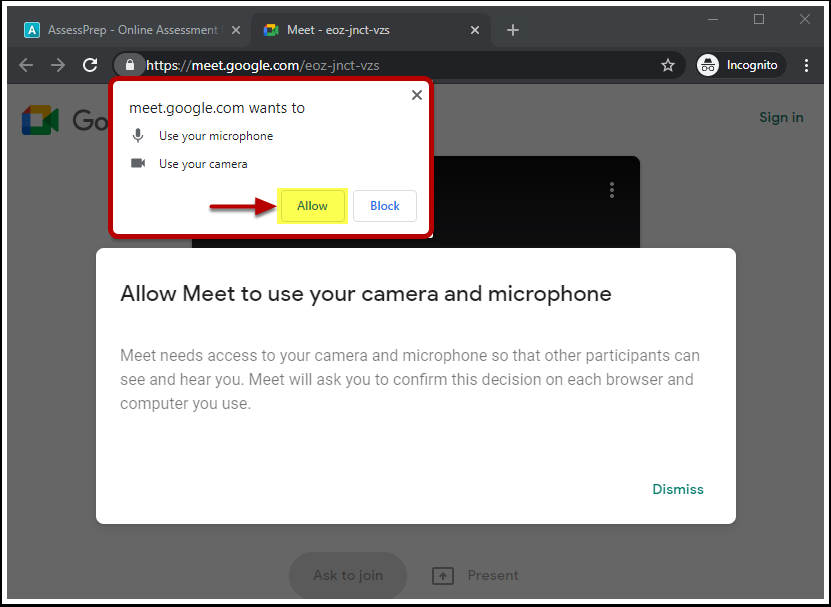Viewport: 831px width, 607px height.
Task: Click the microphone icon in the popup
Action: point(138,136)
